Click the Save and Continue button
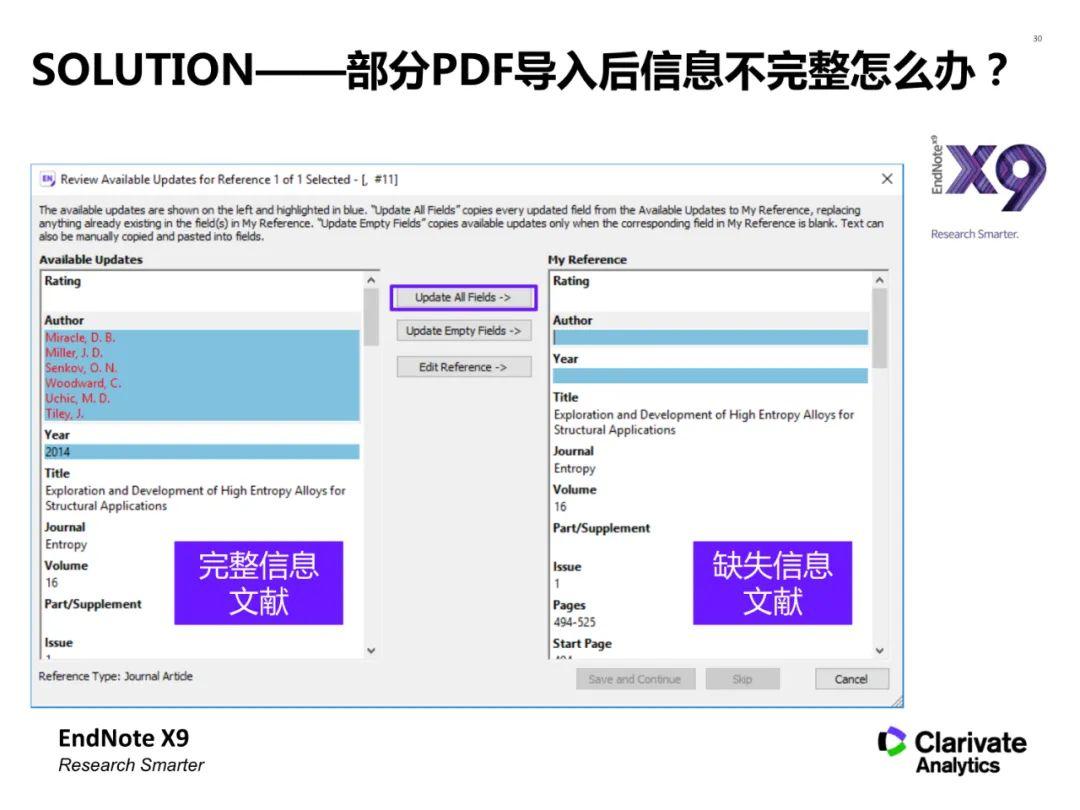Image resolution: width=1080 pixels, height=810 pixels. 636,679
